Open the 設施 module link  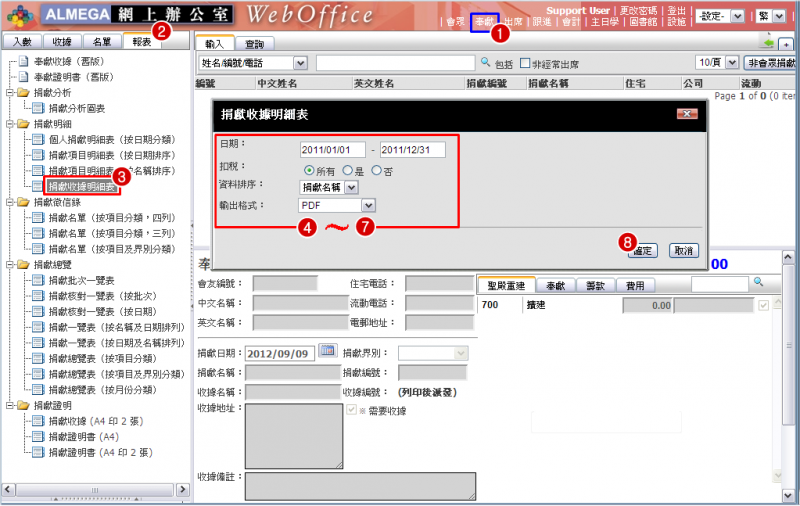point(677,22)
